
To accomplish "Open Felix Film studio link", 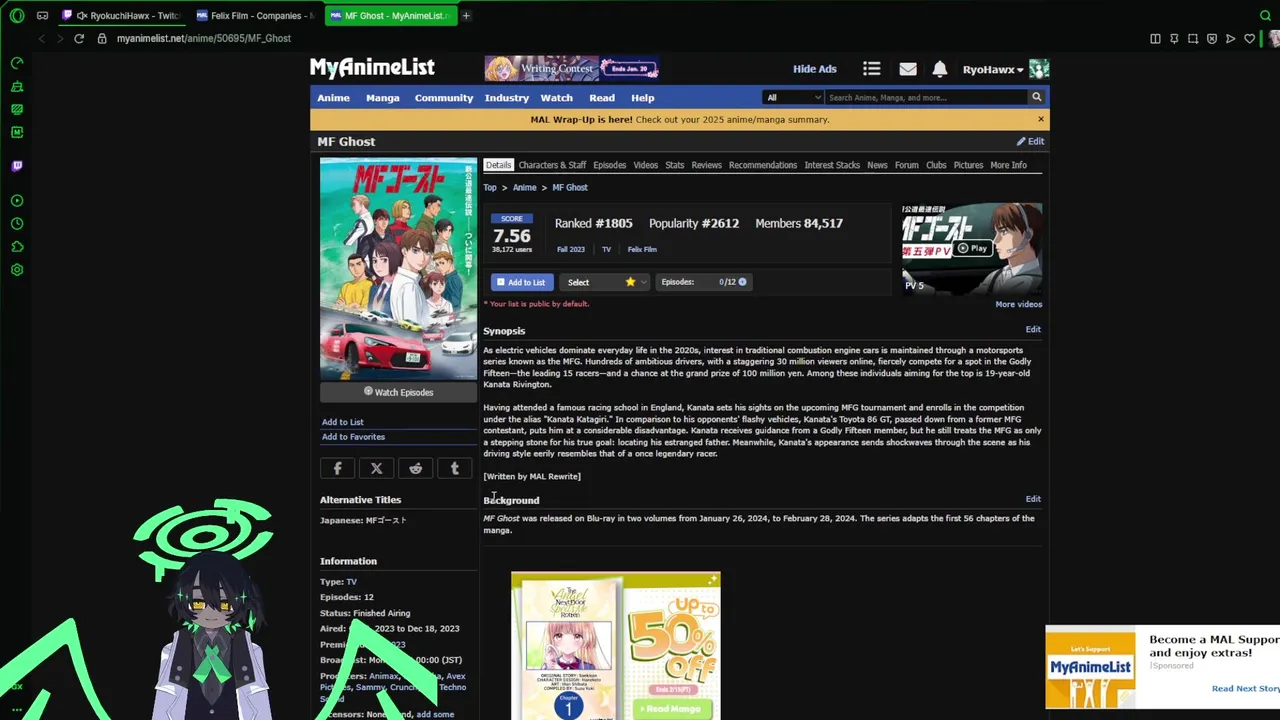I will 642,249.
